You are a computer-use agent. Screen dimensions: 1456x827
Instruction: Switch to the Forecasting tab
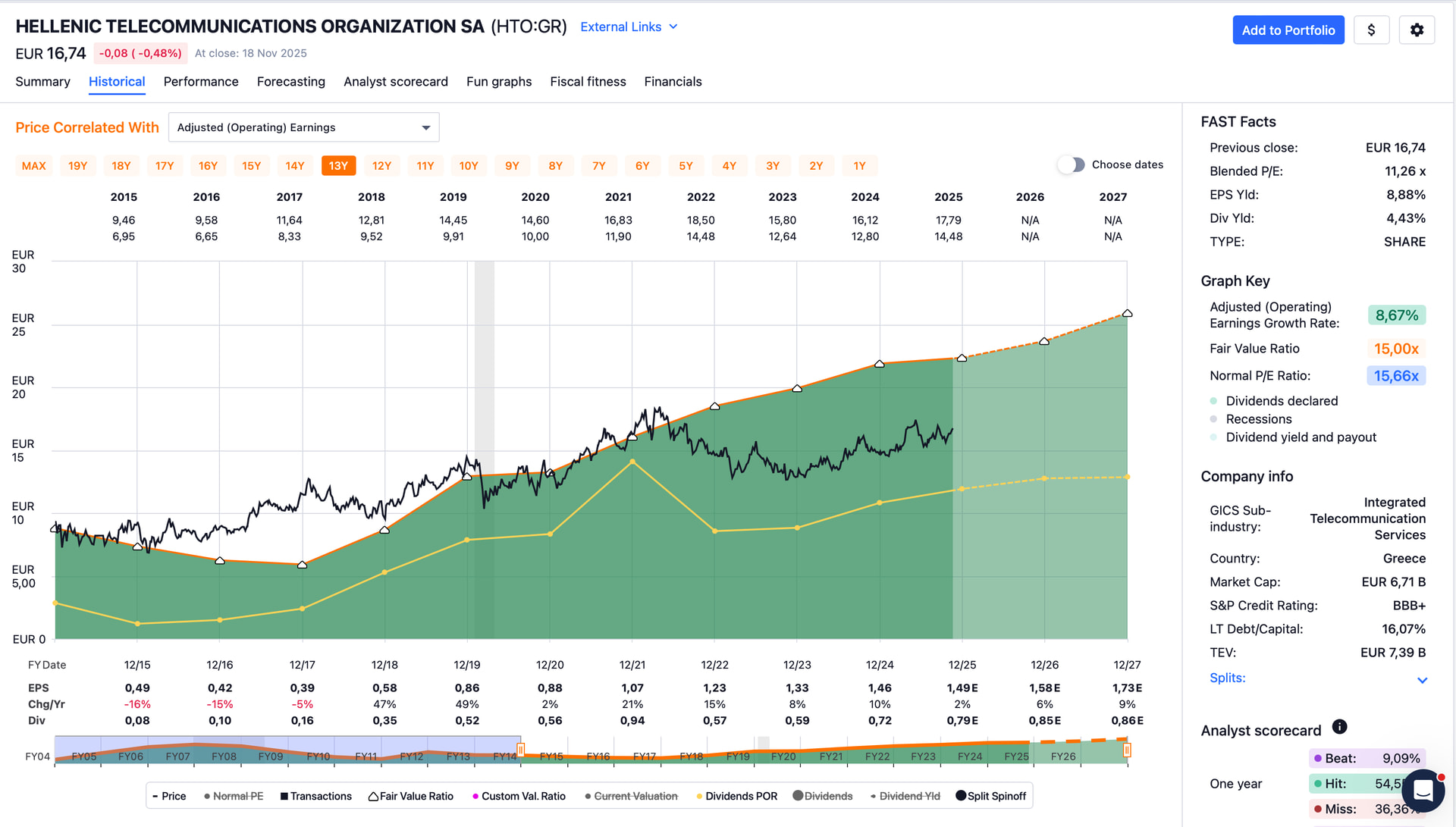click(290, 81)
